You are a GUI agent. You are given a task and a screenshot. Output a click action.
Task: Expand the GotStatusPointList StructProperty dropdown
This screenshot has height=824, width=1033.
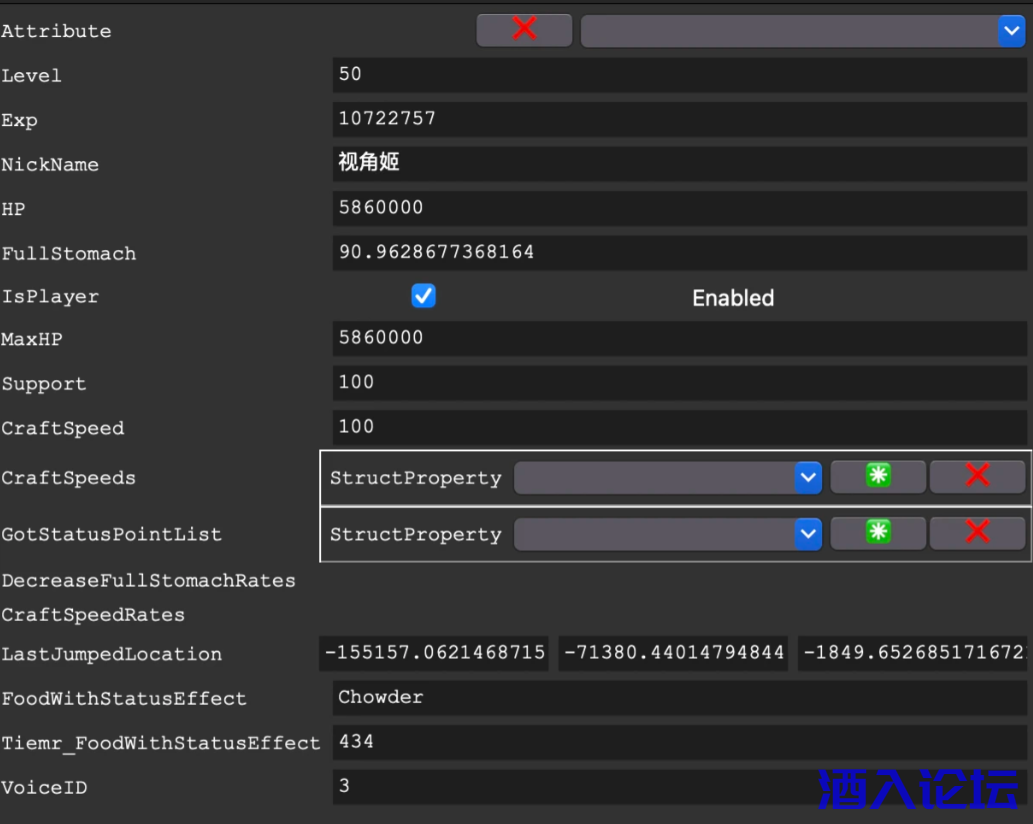click(x=667, y=534)
